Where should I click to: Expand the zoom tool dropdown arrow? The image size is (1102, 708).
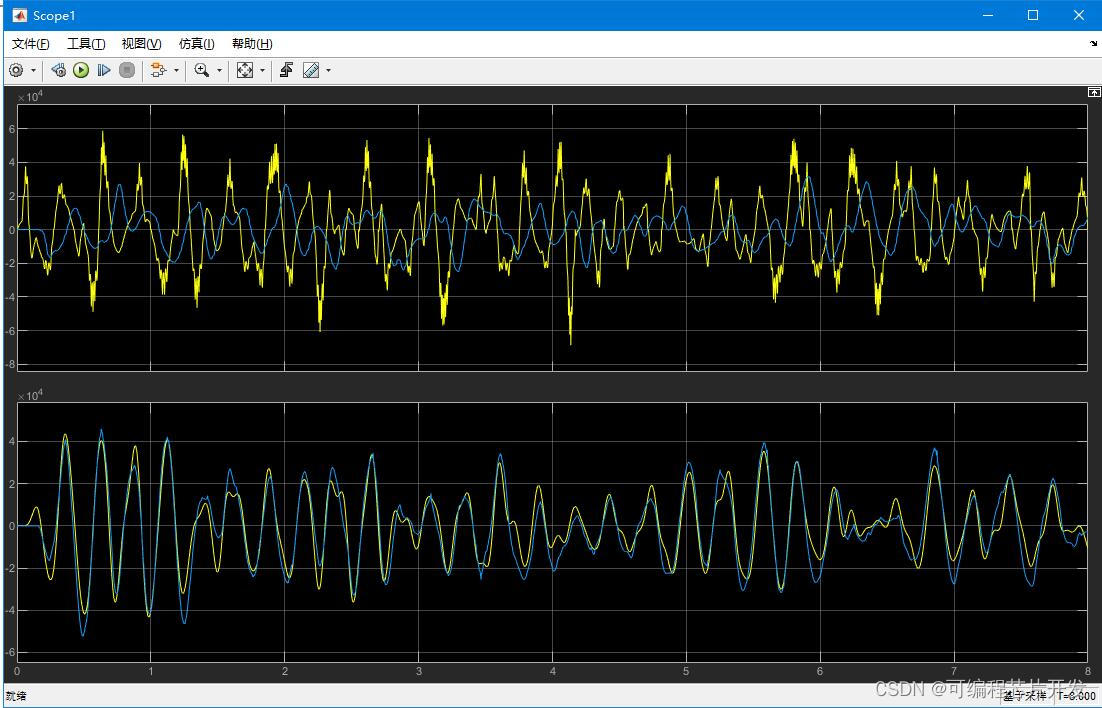pos(219,70)
